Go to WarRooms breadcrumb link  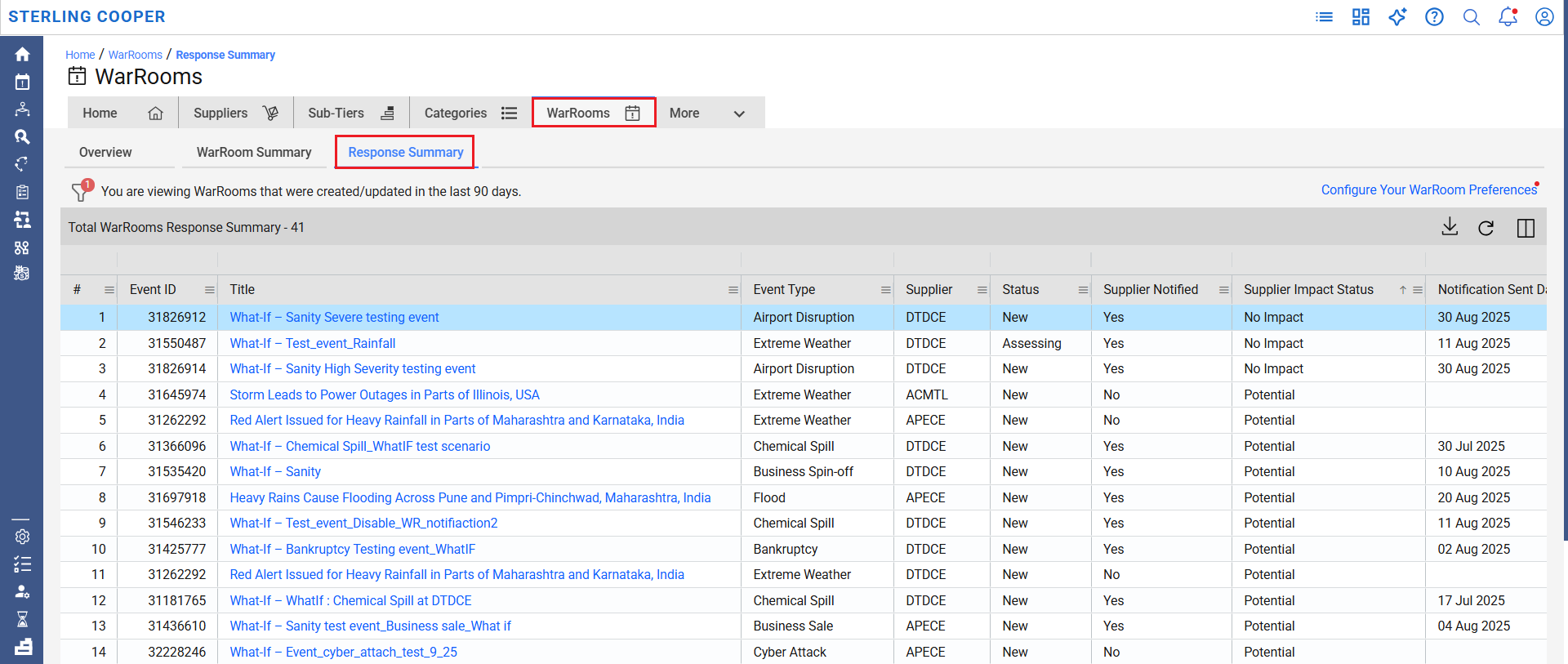[x=136, y=55]
